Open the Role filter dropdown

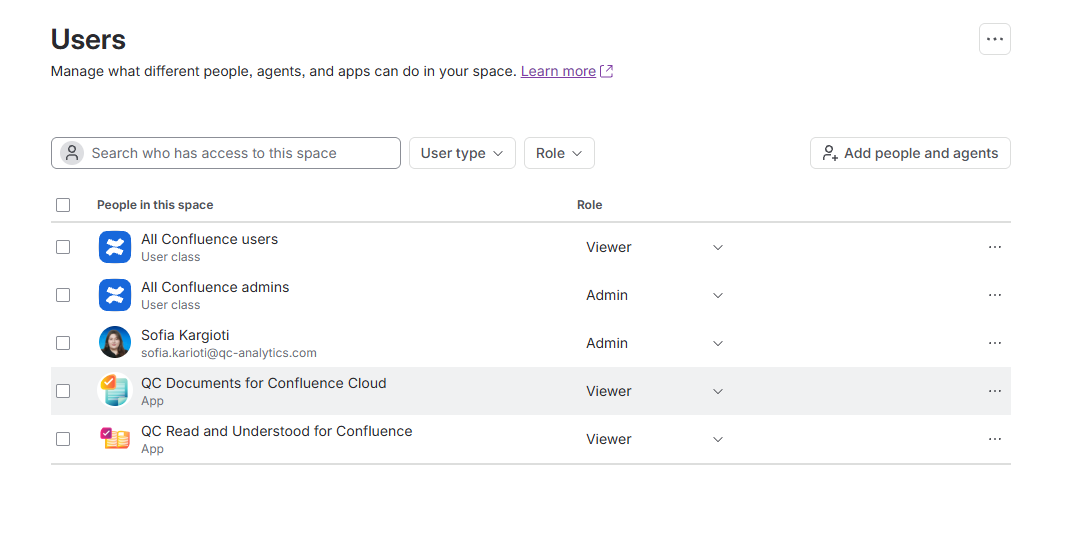559,153
